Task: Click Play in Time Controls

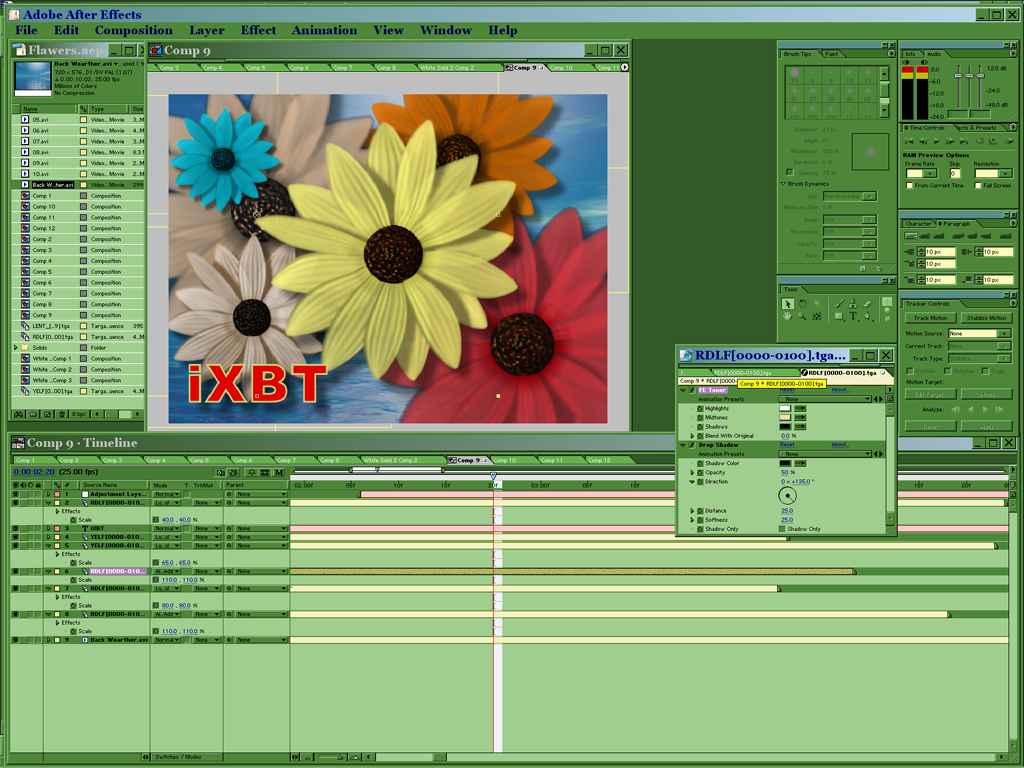Action: (936, 140)
